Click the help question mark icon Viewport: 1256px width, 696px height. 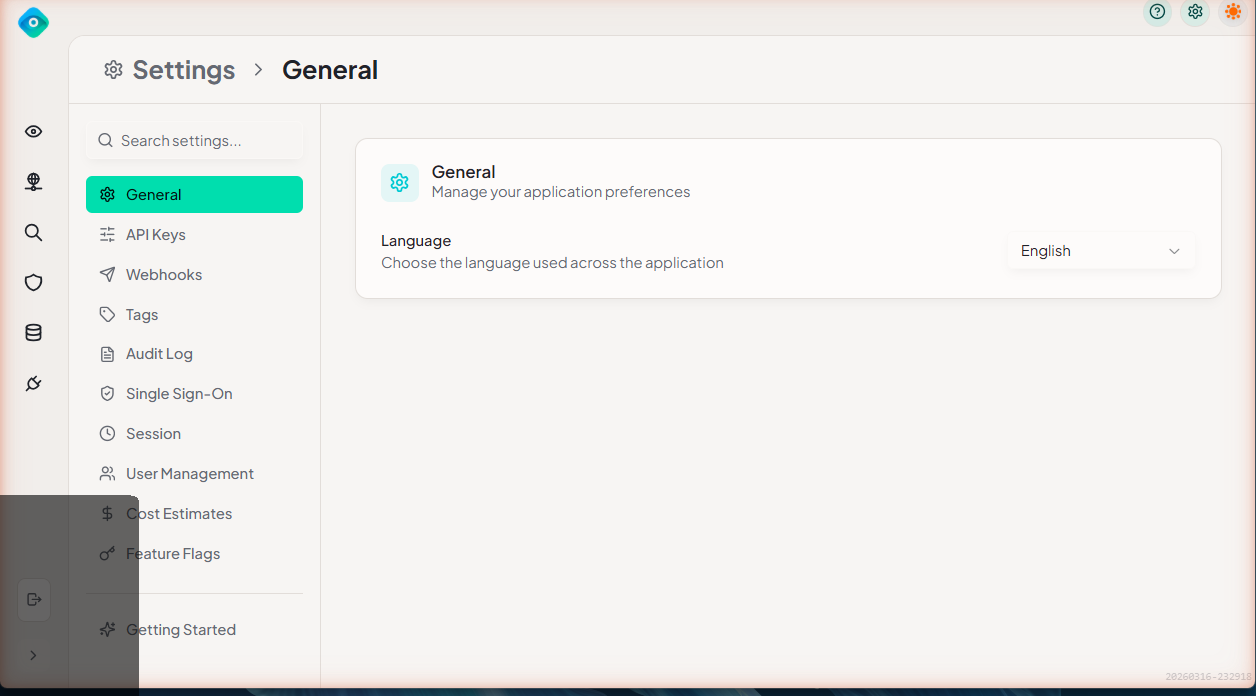pyautogui.click(x=1157, y=12)
